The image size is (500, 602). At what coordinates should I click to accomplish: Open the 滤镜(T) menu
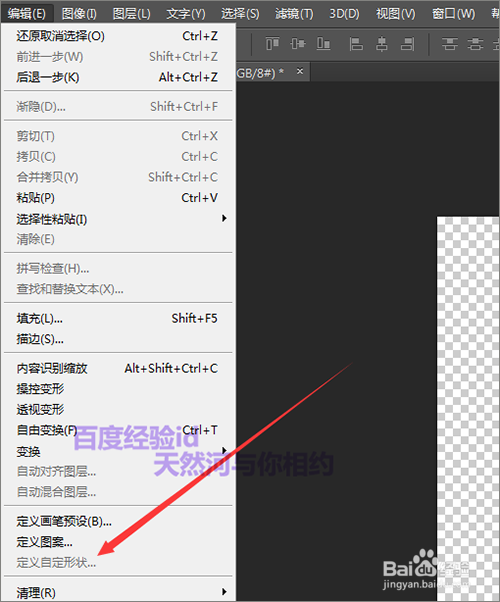click(294, 14)
